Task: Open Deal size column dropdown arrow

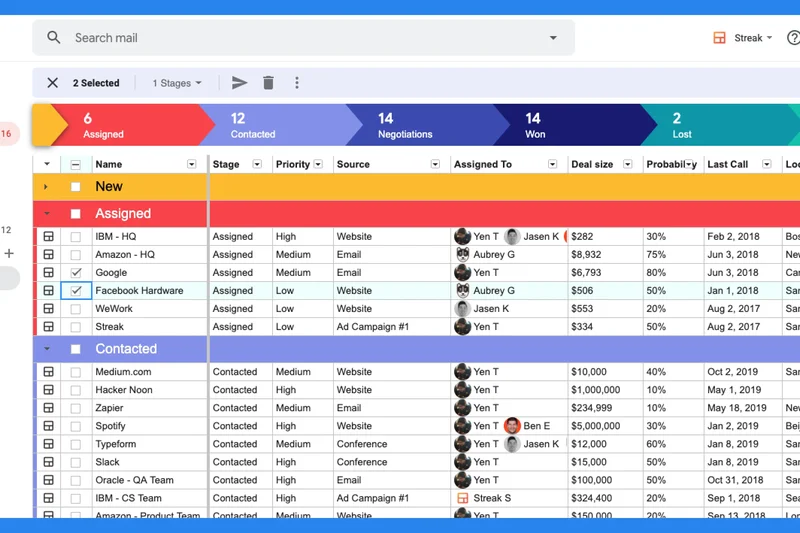Action: [628, 164]
